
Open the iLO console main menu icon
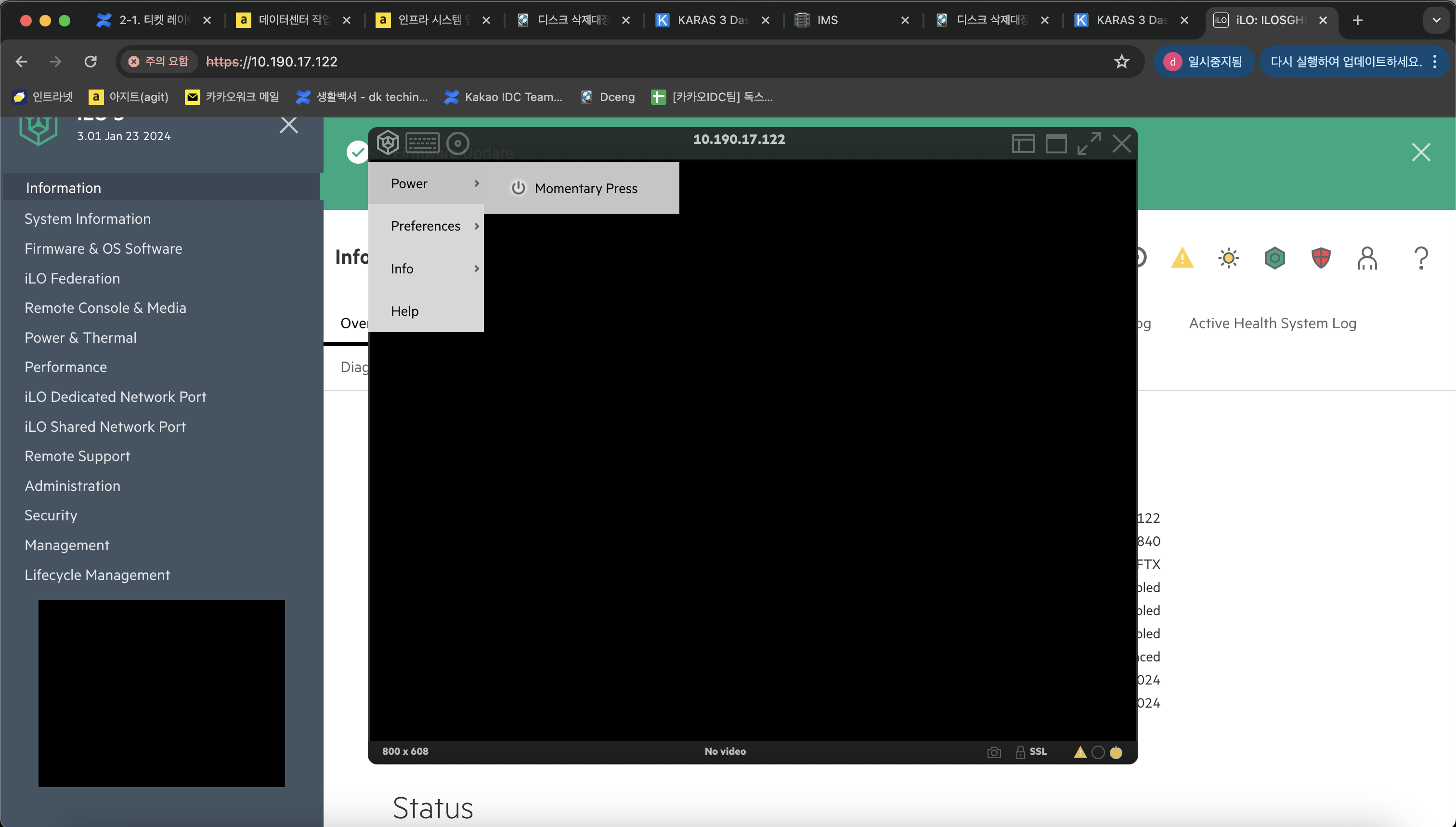(388, 142)
